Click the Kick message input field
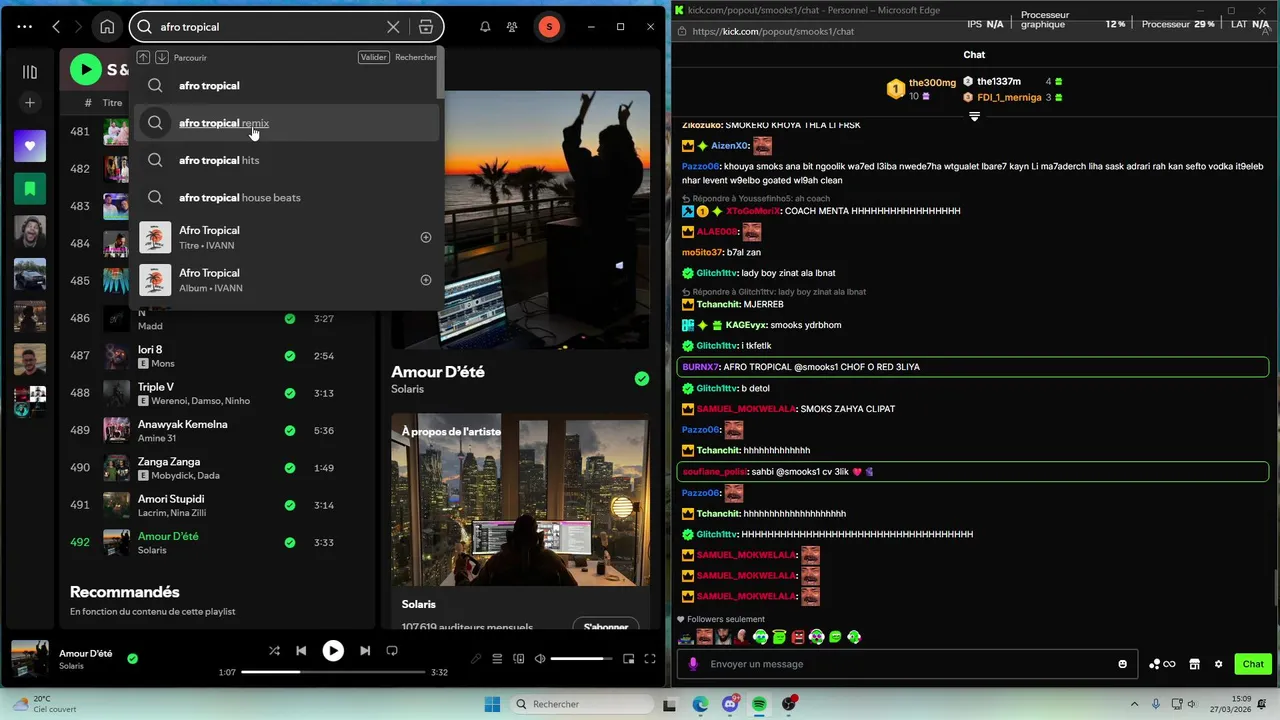This screenshot has width=1280, height=720. click(905, 664)
